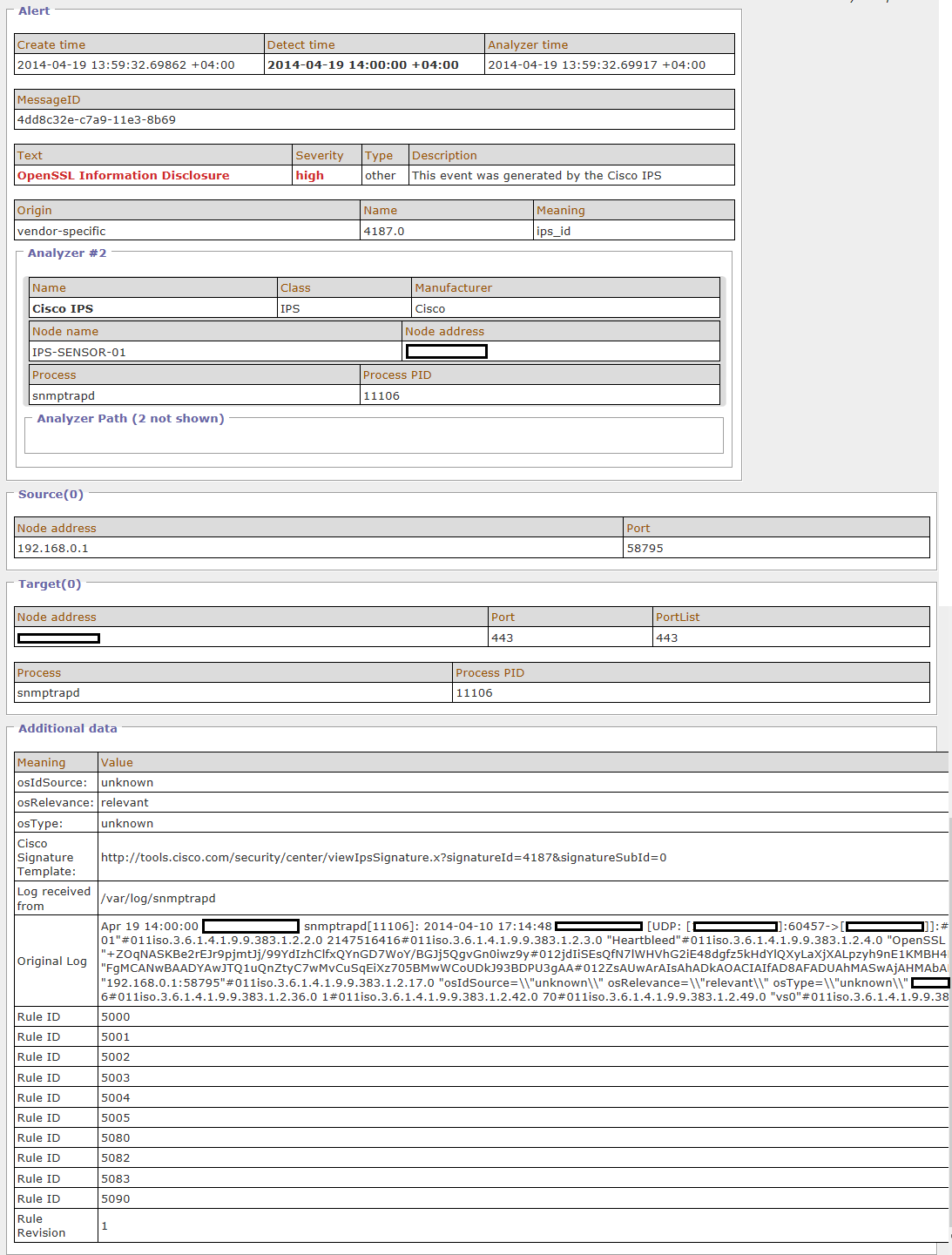Viewport: 952px width, 1255px height.
Task: Click the source port 58795
Action: [645, 549]
